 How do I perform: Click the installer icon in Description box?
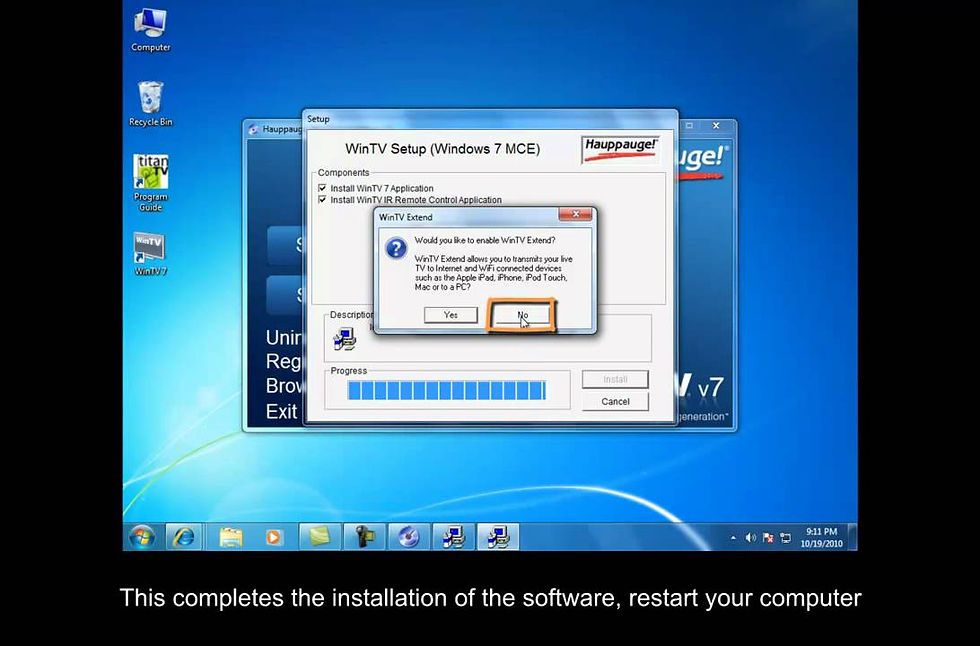(344, 339)
